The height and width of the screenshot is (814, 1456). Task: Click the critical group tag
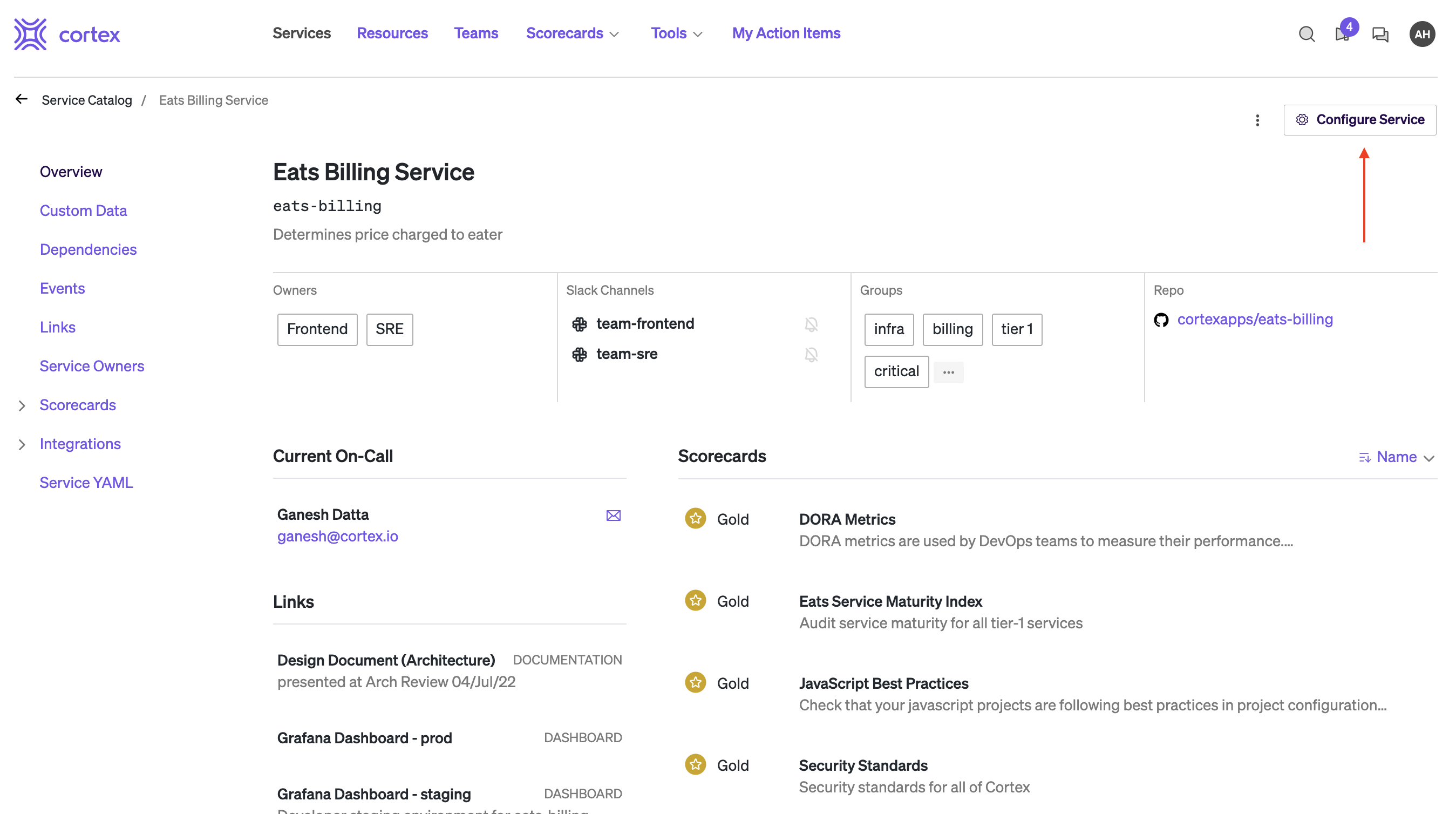(x=896, y=372)
